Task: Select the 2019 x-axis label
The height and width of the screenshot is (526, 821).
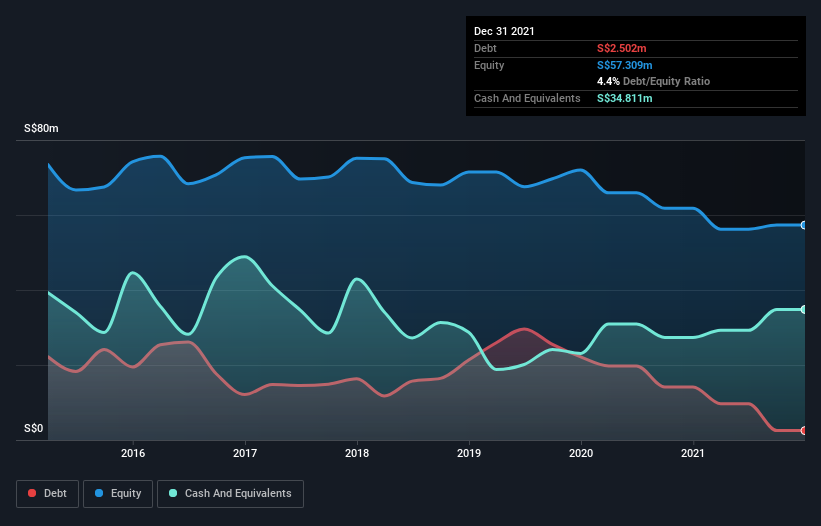Action: point(469,453)
